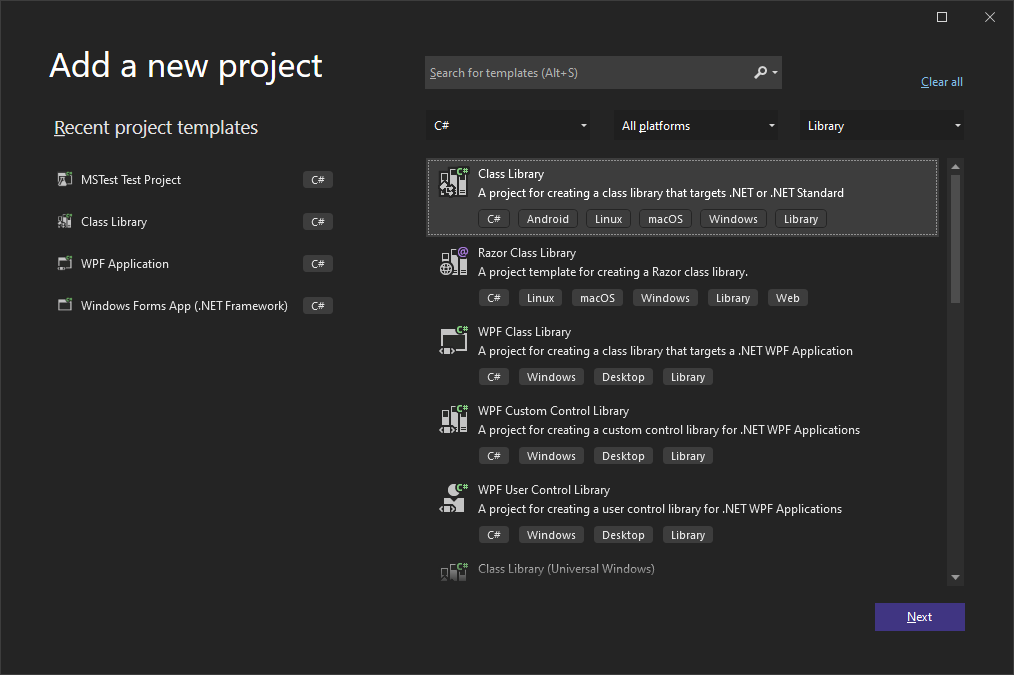Click the Razor Class Library icon

pos(453,261)
